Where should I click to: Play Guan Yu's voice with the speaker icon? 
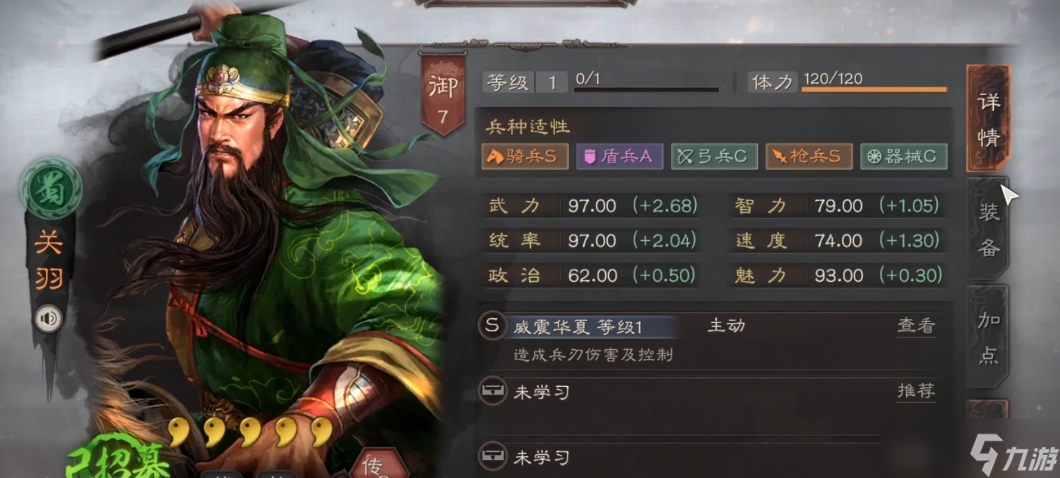coord(48,319)
